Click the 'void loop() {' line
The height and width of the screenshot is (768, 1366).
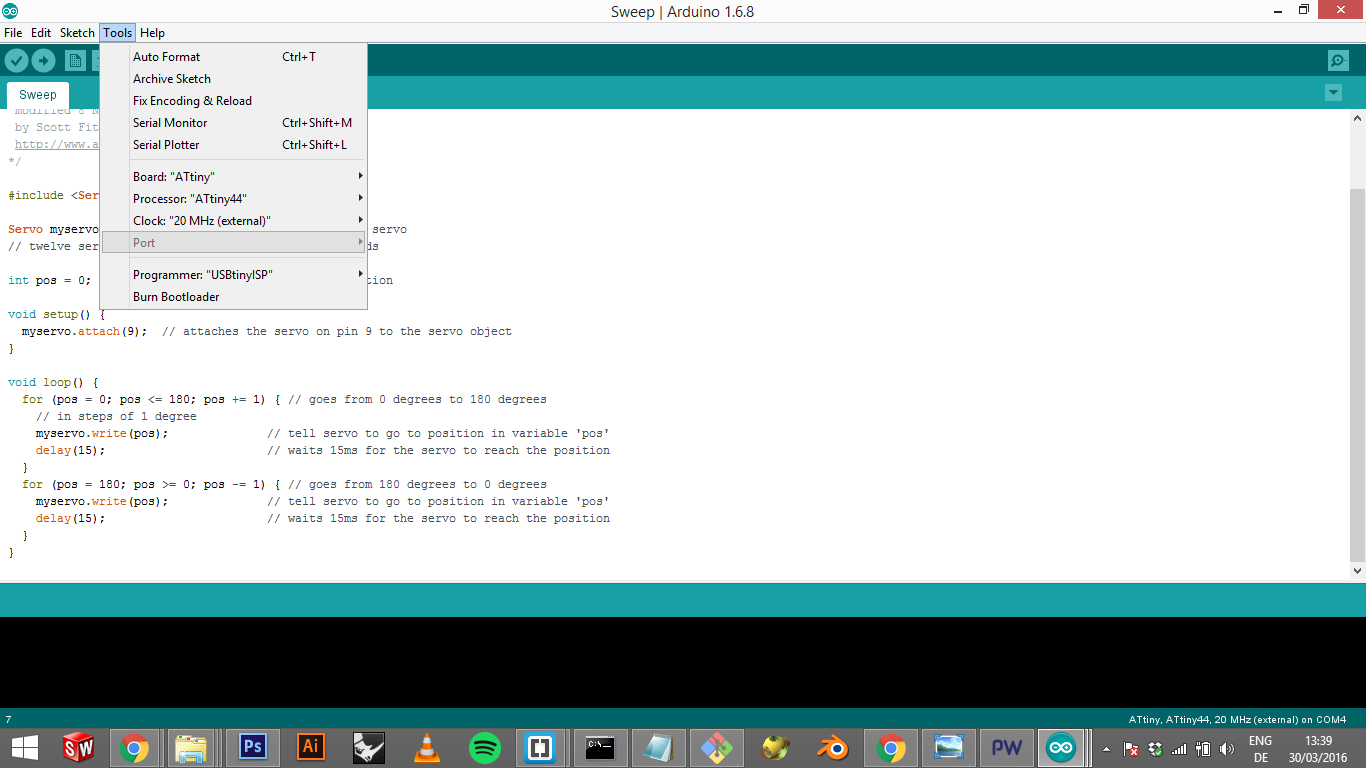(53, 382)
